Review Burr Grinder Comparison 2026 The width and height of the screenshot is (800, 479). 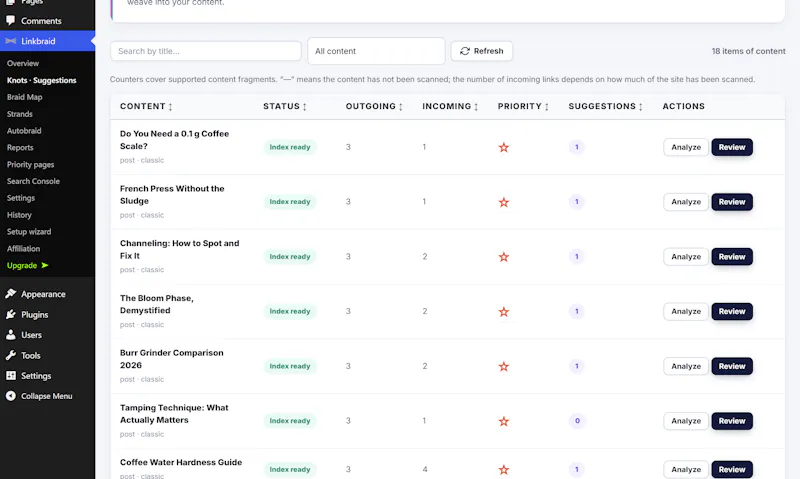point(732,366)
